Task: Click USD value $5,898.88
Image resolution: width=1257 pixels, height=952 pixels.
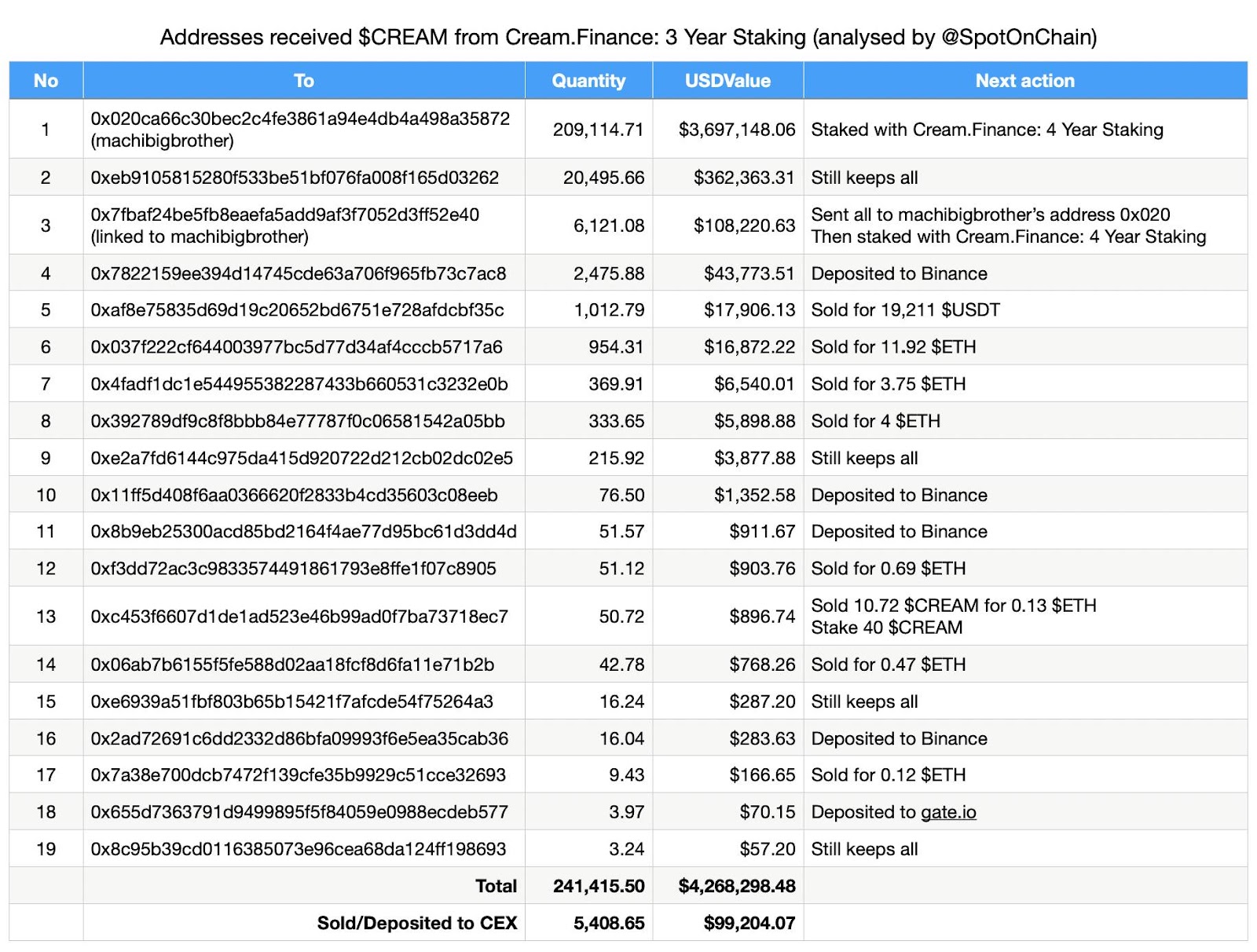Action: click(x=755, y=421)
